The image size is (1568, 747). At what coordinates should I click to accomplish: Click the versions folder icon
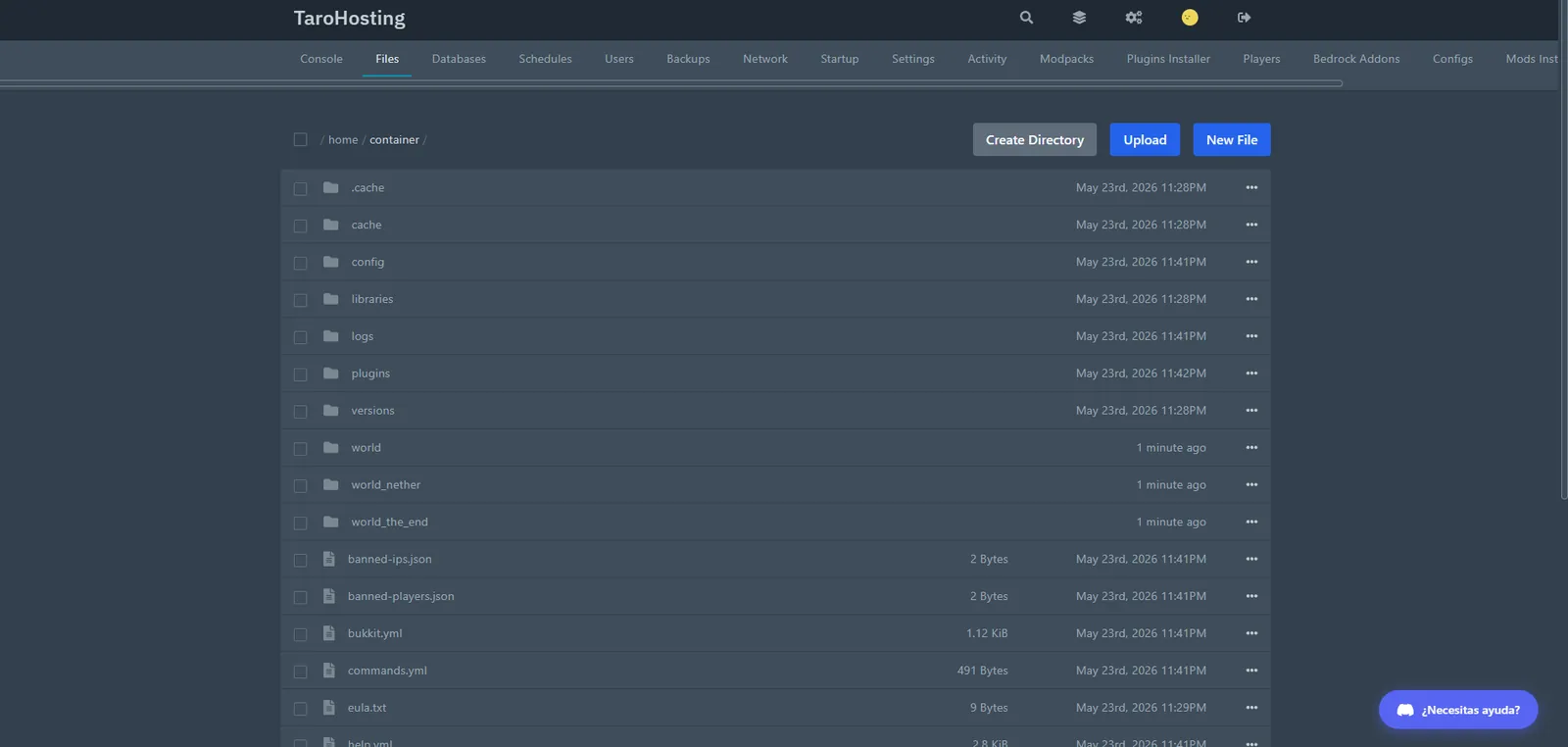tap(331, 411)
